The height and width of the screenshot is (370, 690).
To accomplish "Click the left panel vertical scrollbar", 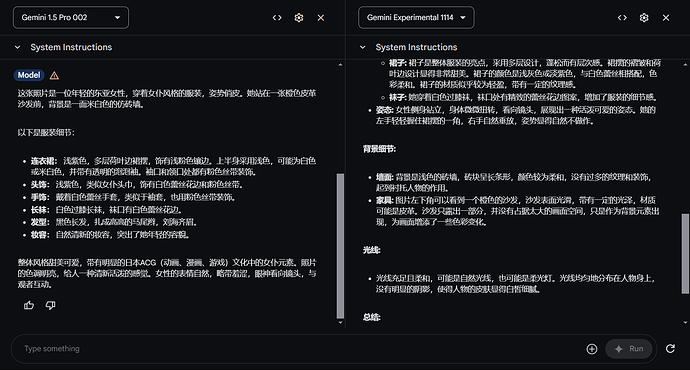I will [x=340, y=245].
